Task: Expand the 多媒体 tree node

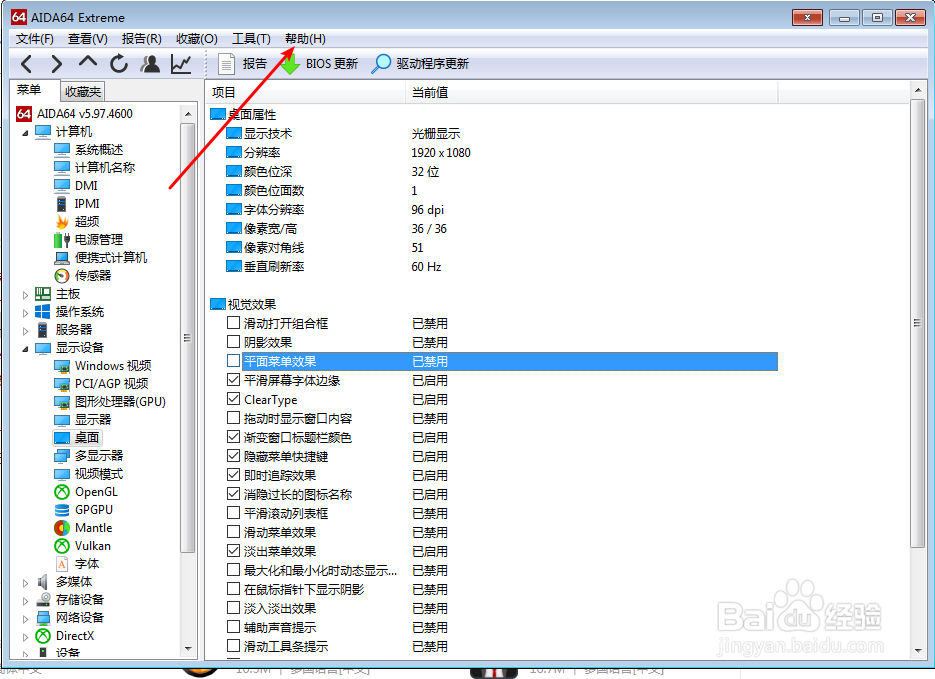Action: (x=25, y=582)
